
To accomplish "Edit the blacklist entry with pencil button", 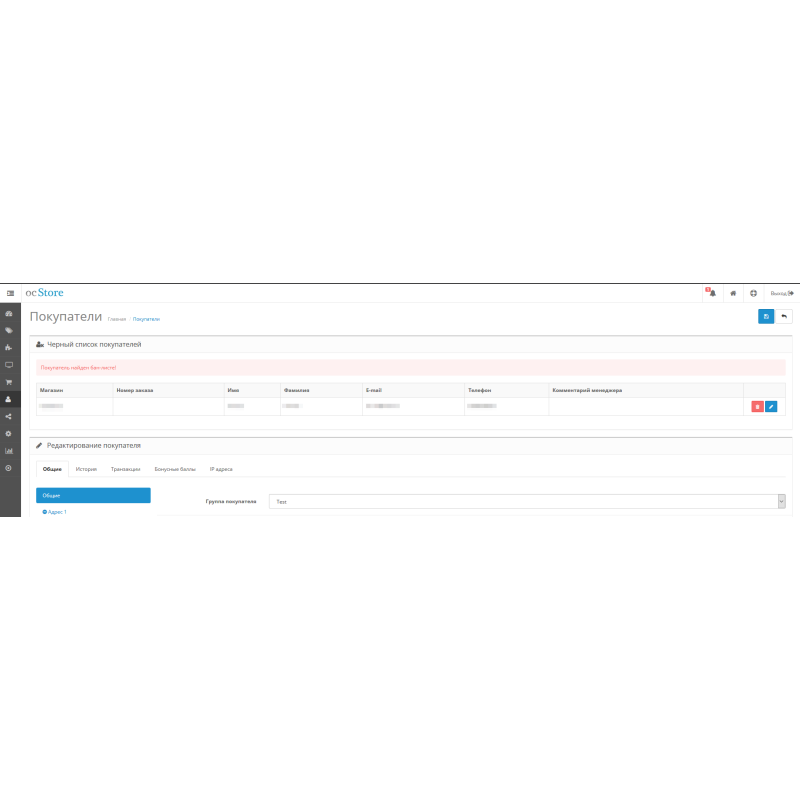I will pyautogui.click(x=771, y=406).
